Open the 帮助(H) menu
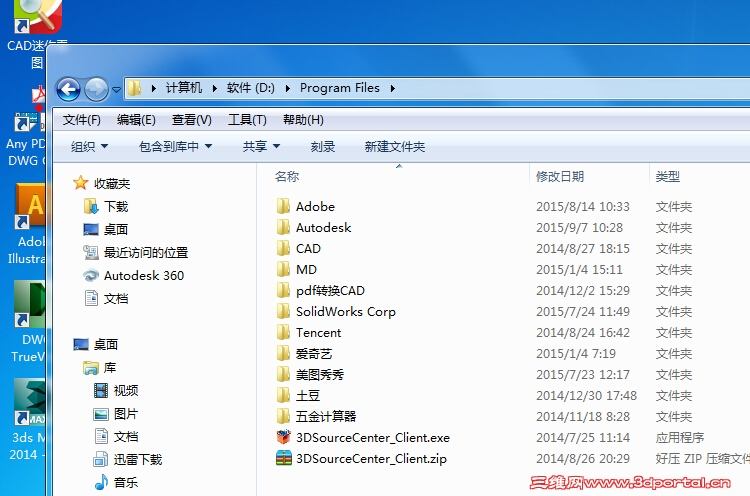This screenshot has width=750, height=496. pos(303,120)
